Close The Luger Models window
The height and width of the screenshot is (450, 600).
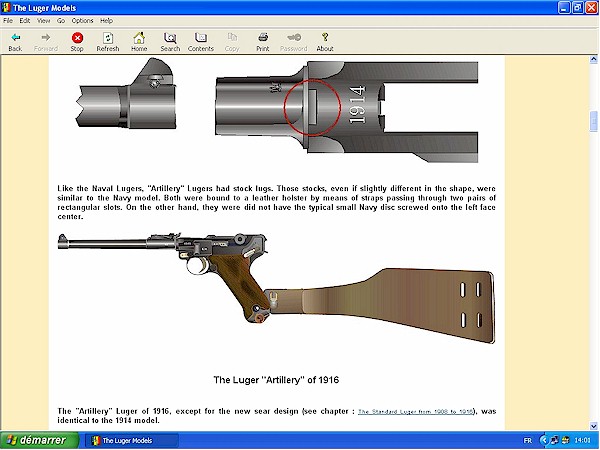coord(591,7)
